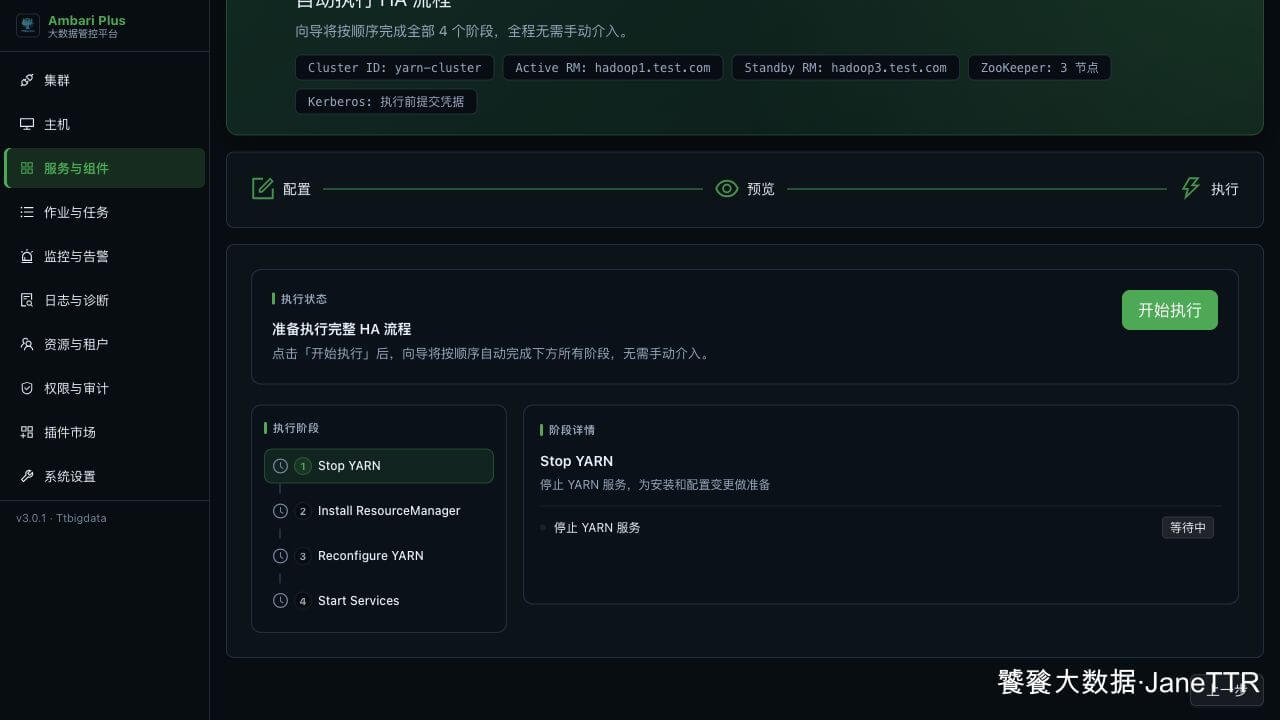Viewport: 1280px width, 720px height.
Task: Click the 集群 cluster icon in sidebar
Action: (x=27, y=80)
